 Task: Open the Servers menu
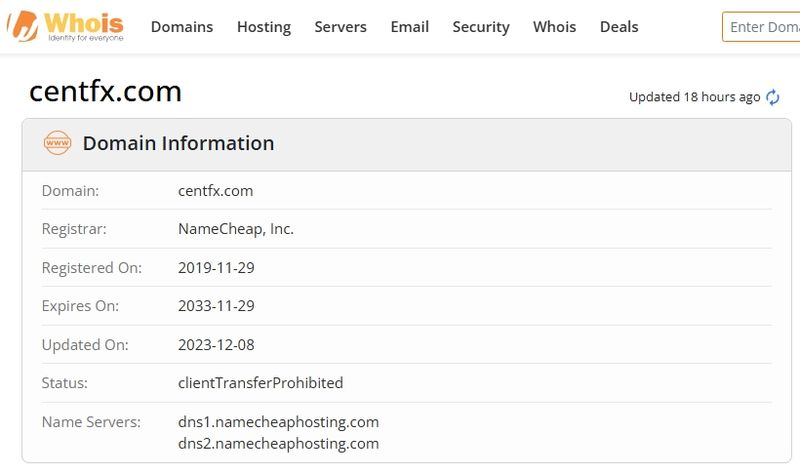[x=340, y=27]
